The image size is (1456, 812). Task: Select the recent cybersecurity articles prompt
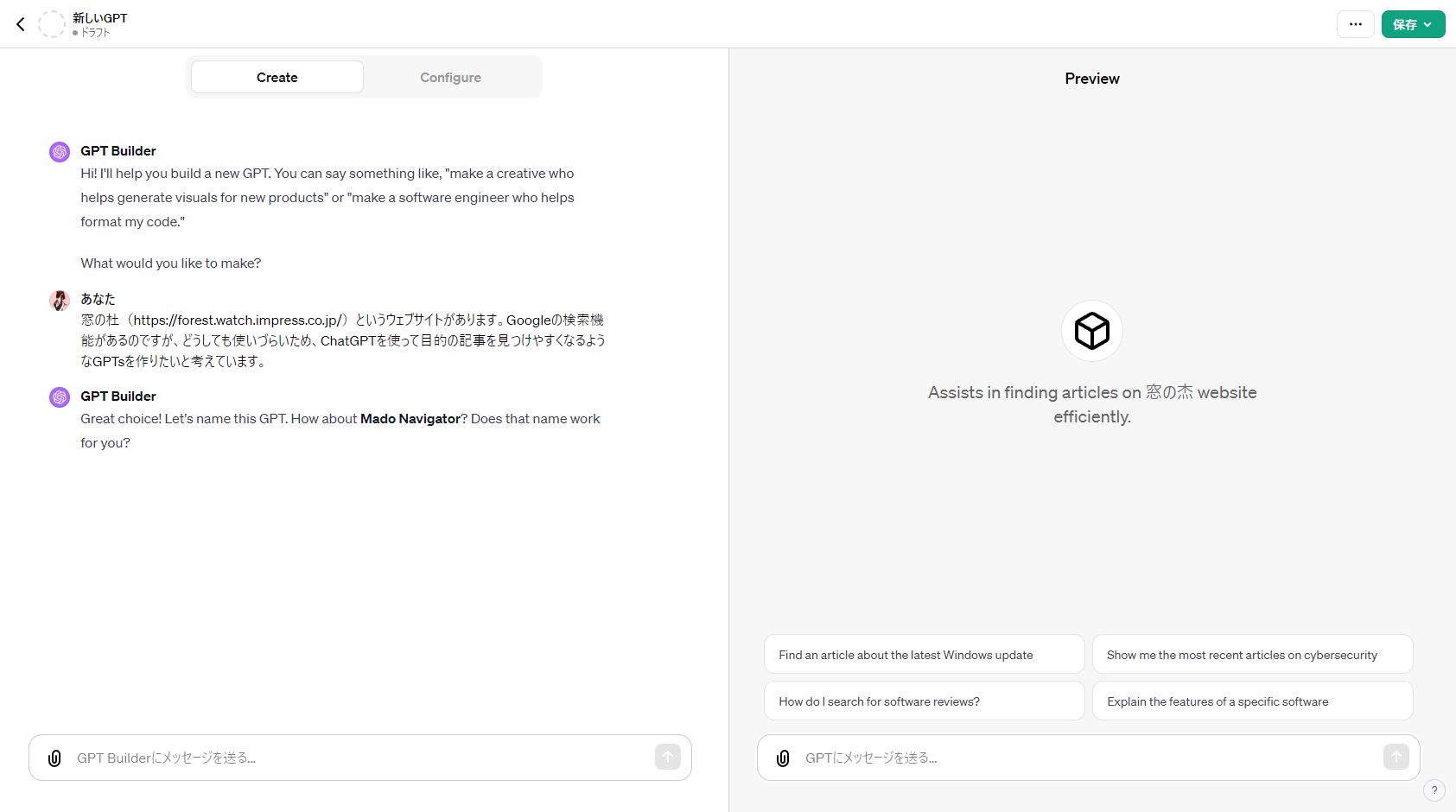click(x=1252, y=655)
